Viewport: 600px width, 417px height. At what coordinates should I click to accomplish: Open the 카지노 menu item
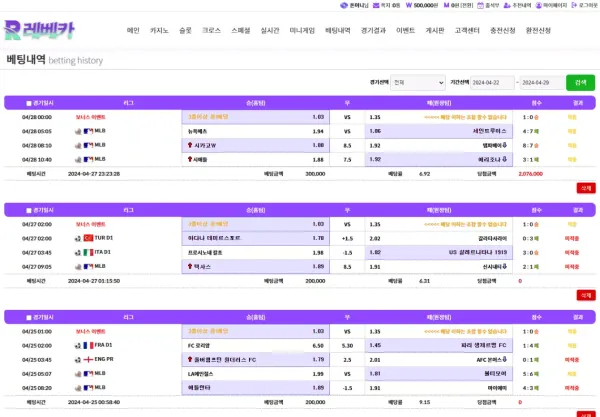[x=159, y=31]
